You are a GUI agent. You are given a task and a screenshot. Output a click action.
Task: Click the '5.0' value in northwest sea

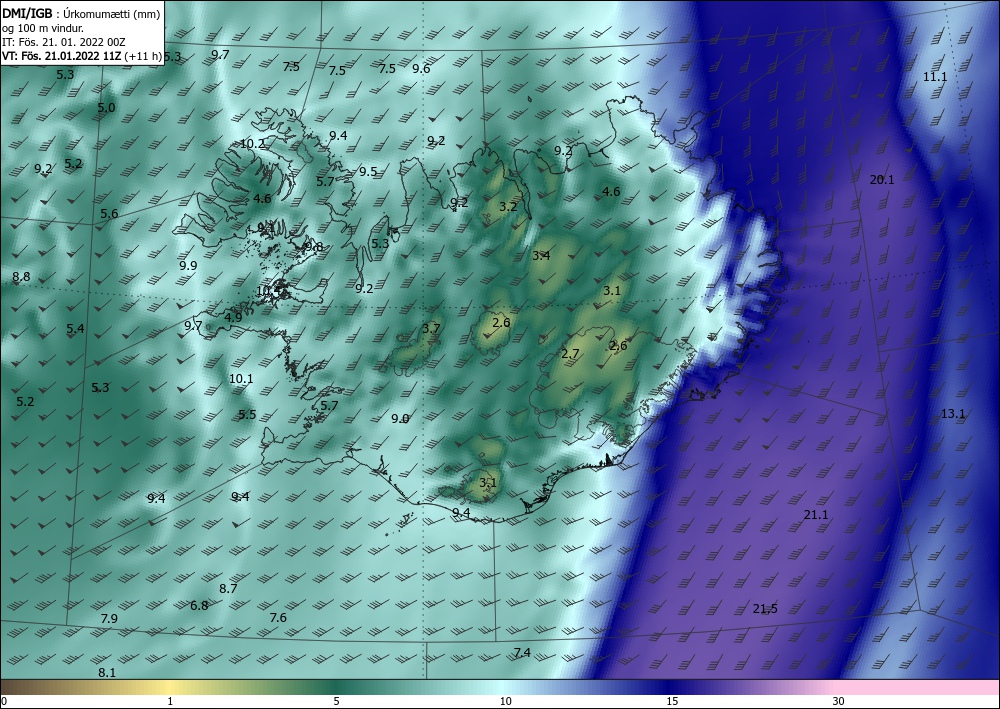pos(107,108)
